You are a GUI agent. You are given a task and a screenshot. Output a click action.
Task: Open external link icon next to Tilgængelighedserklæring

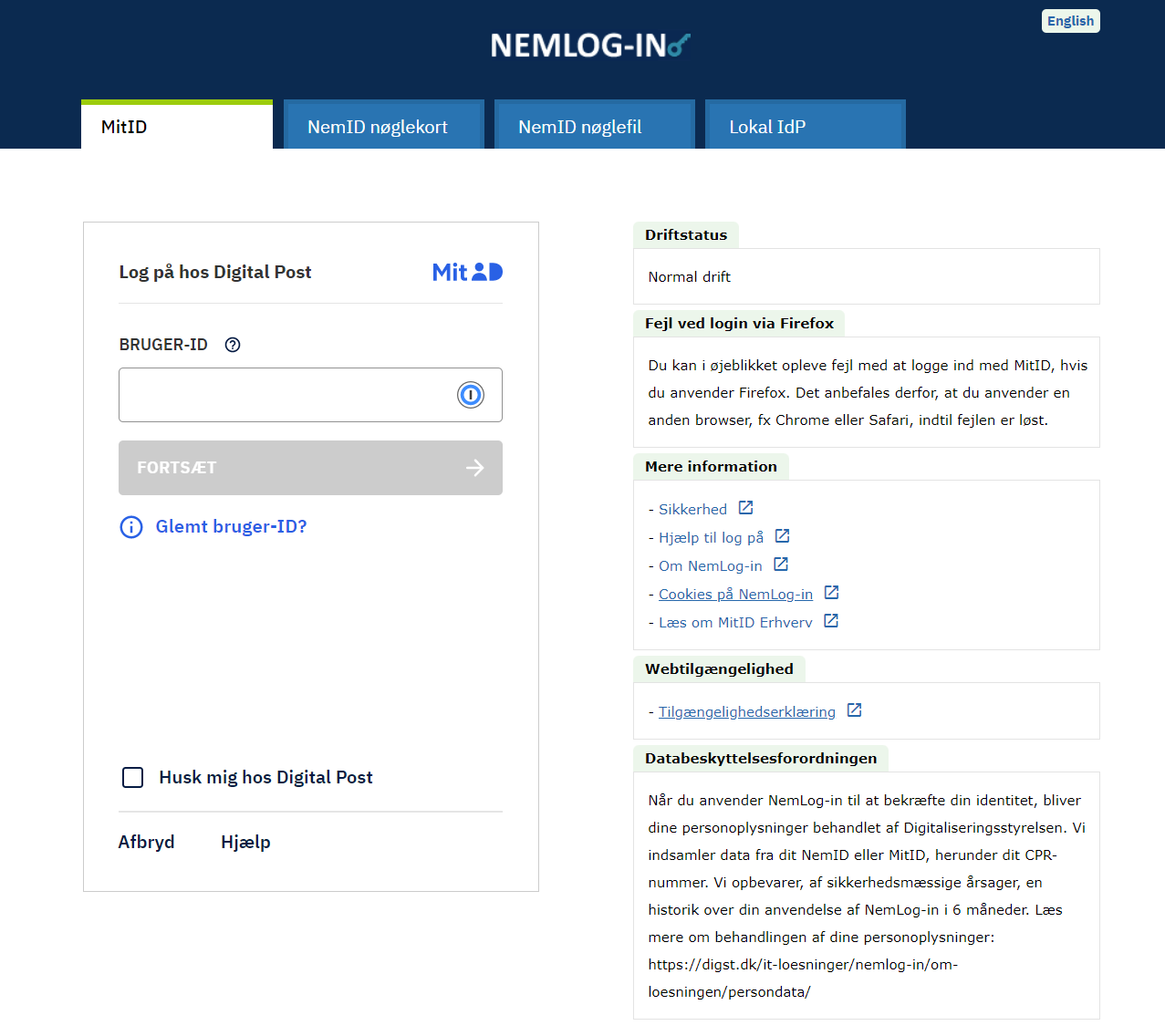(854, 710)
